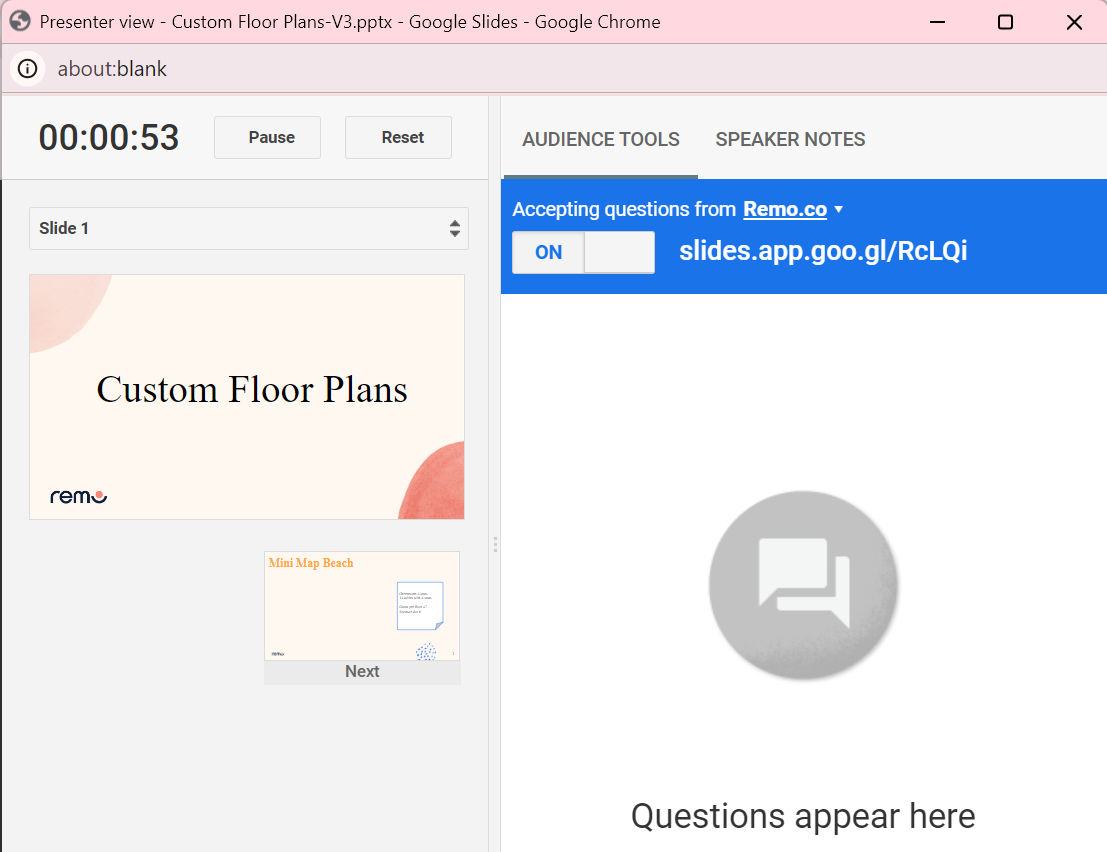Click the slides.app.goo.gl/RcLQi question link
This screenshot has height=852, width=1107.
pos(823,251)
